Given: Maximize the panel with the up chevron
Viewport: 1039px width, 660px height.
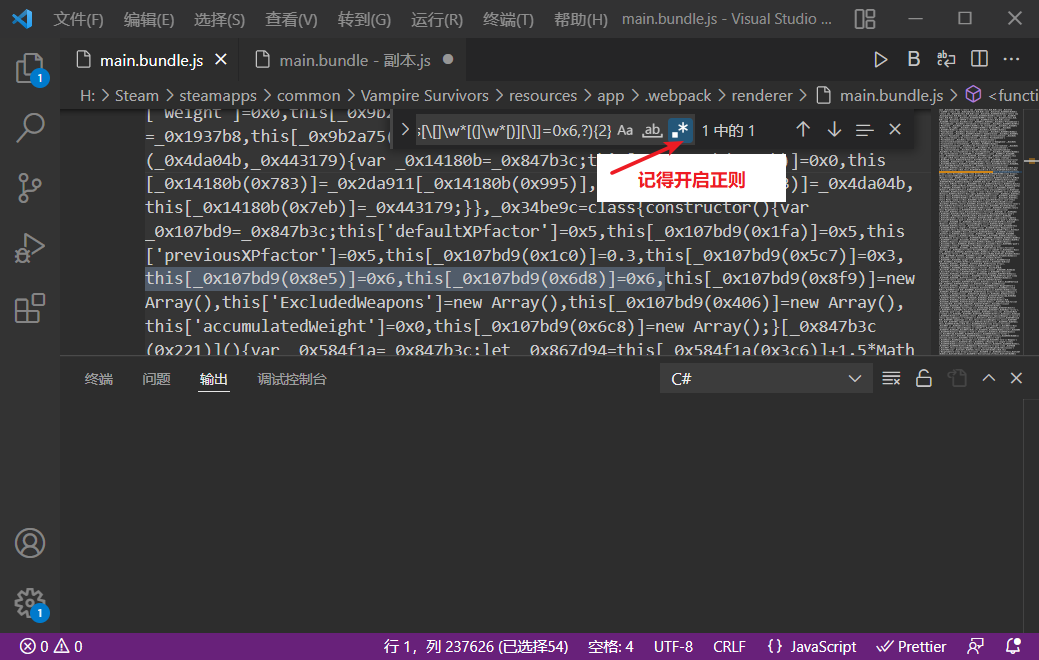Looking at the screenshot, I should pyautogui.click(x=989, y=378).
